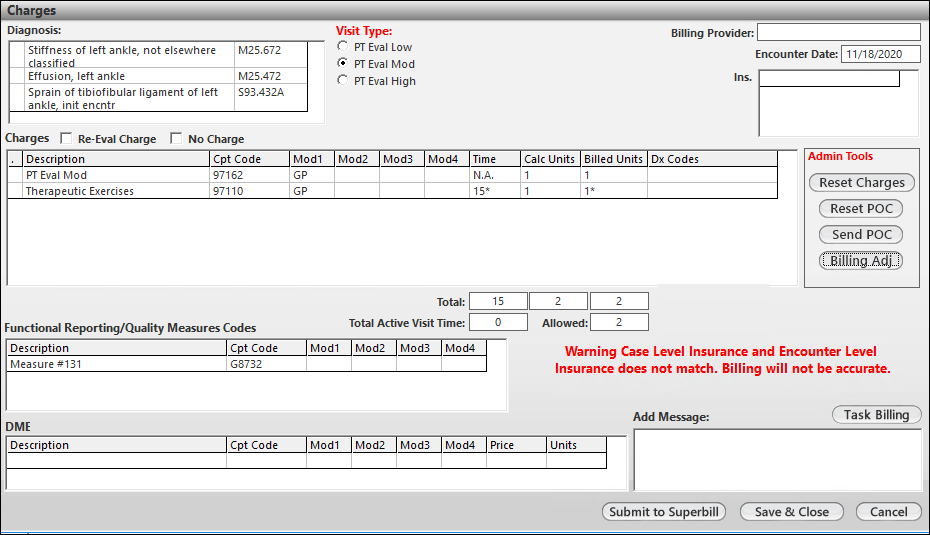Select the PT Eval Mod charge row
This screenshot has width=930, height=535.
point(393,175)
